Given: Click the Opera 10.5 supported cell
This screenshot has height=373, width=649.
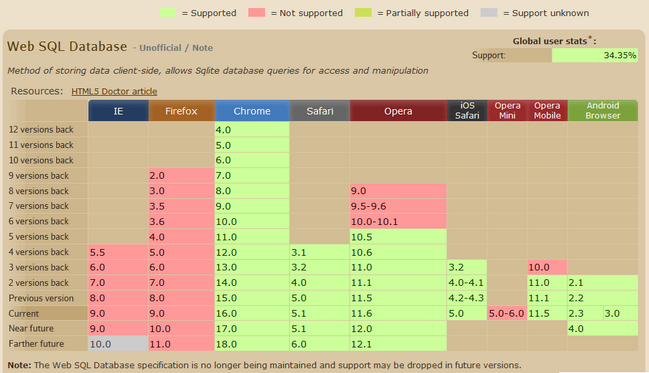Looking at the screenshot, I should 398,237.
